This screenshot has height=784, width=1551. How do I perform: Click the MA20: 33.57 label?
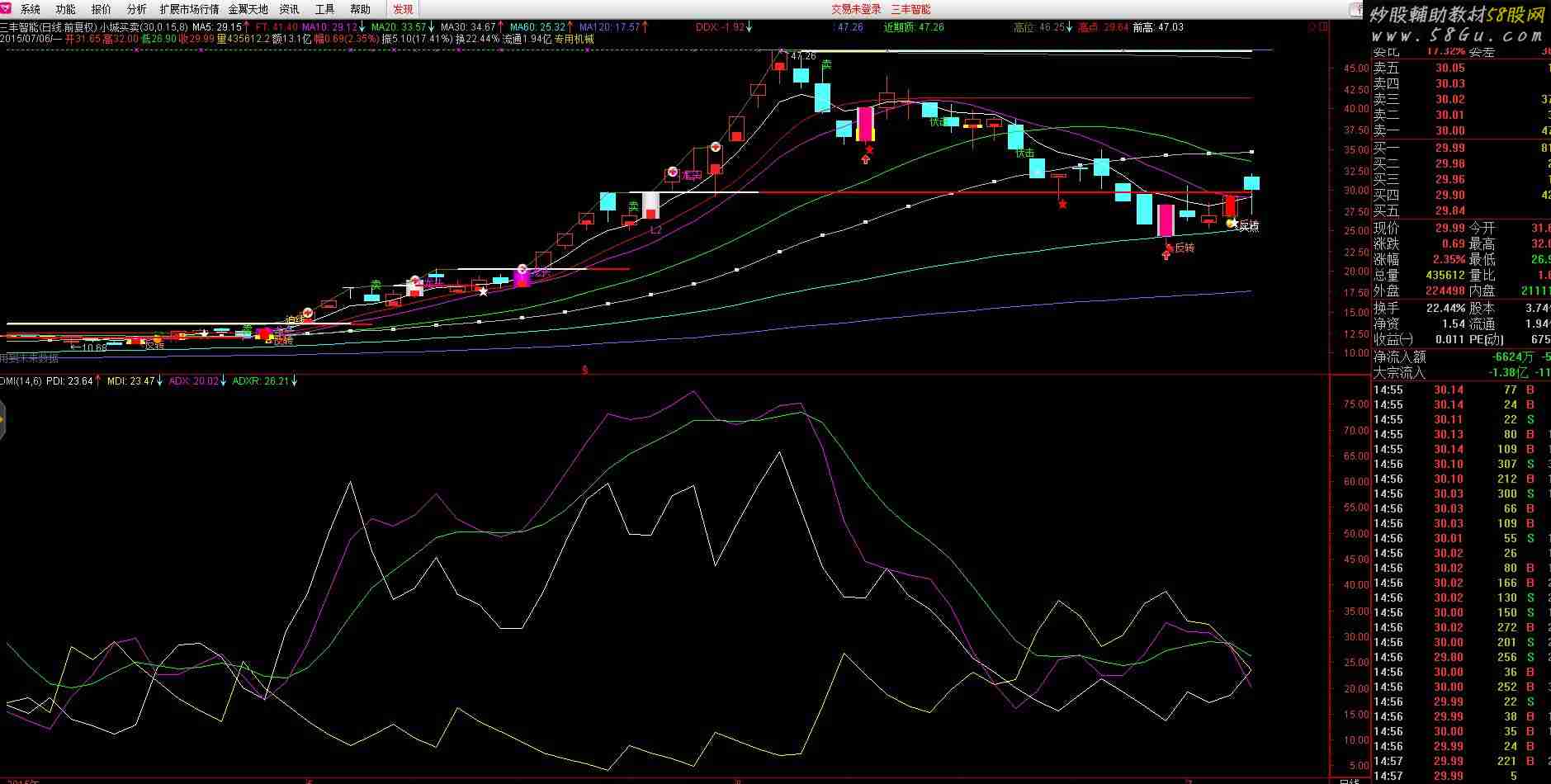point(400,27)
